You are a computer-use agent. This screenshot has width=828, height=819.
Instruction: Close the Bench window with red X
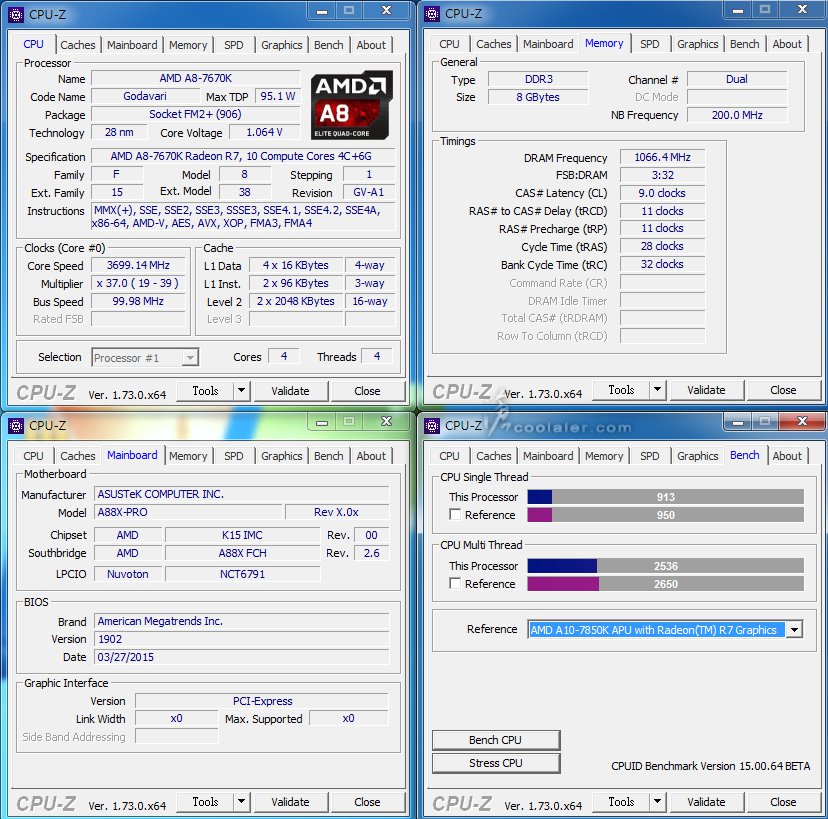(x=802, y=421)
